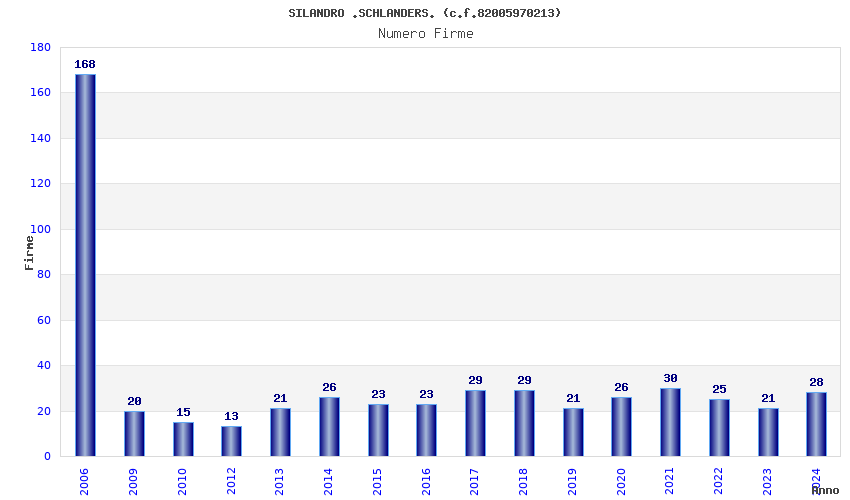
Task: Click the value label 13
Action: coord(231,416)
